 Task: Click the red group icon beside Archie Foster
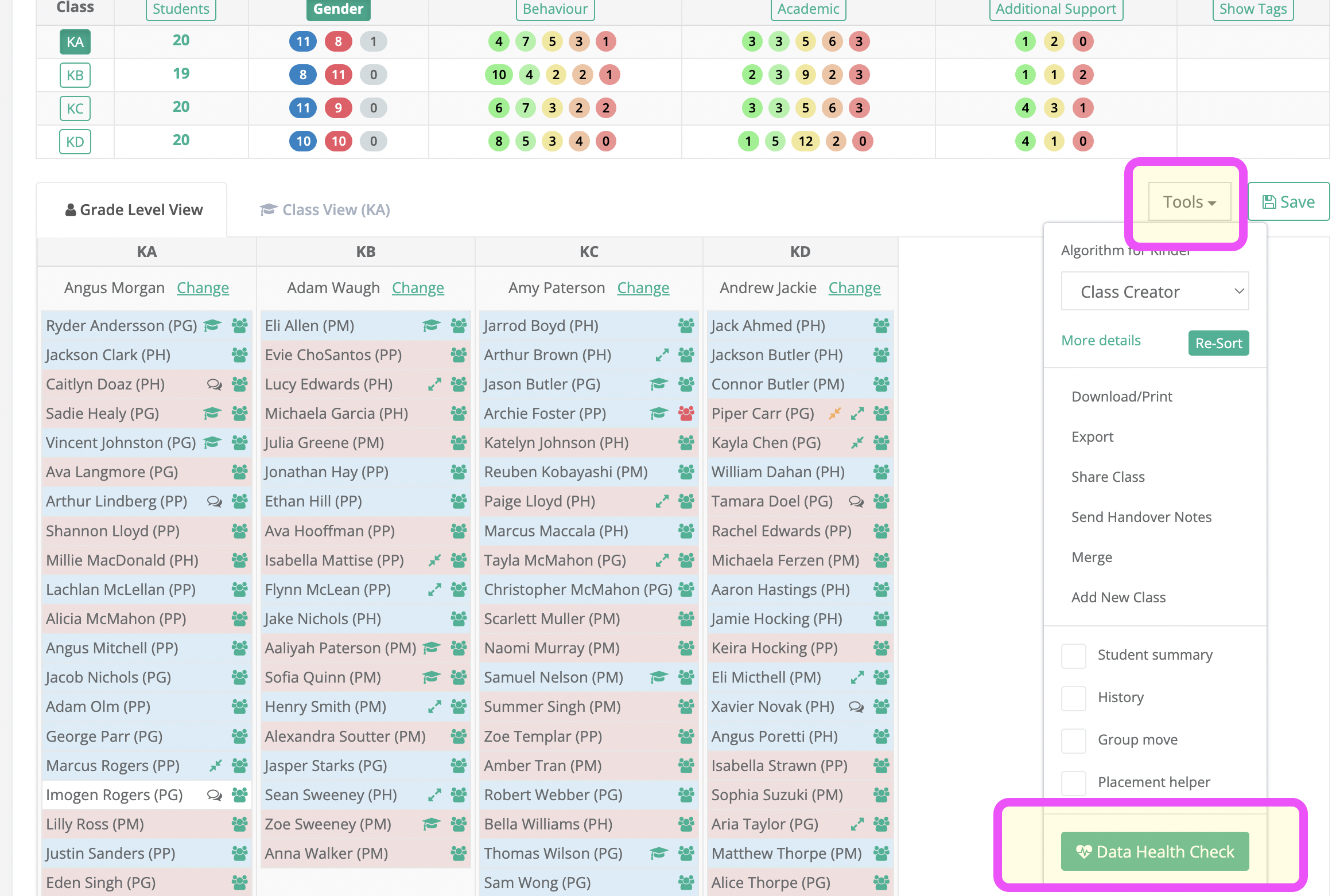(686, 414)
